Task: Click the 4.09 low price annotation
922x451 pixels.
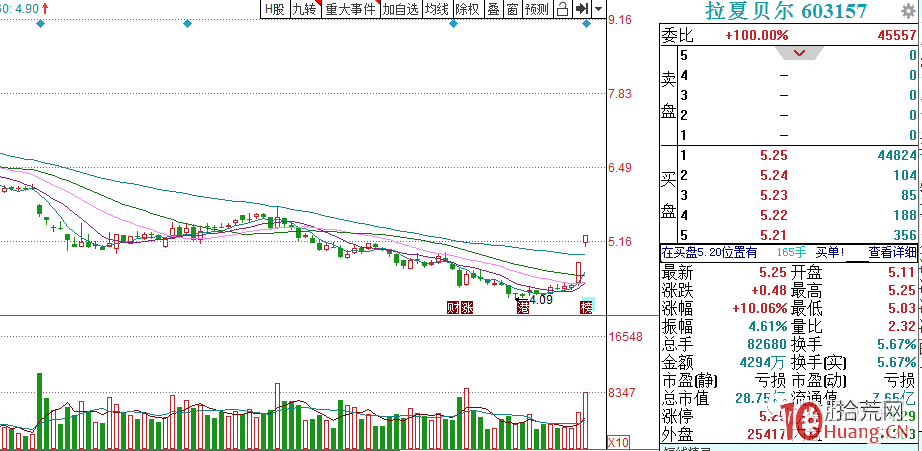Action: point(541,300)
